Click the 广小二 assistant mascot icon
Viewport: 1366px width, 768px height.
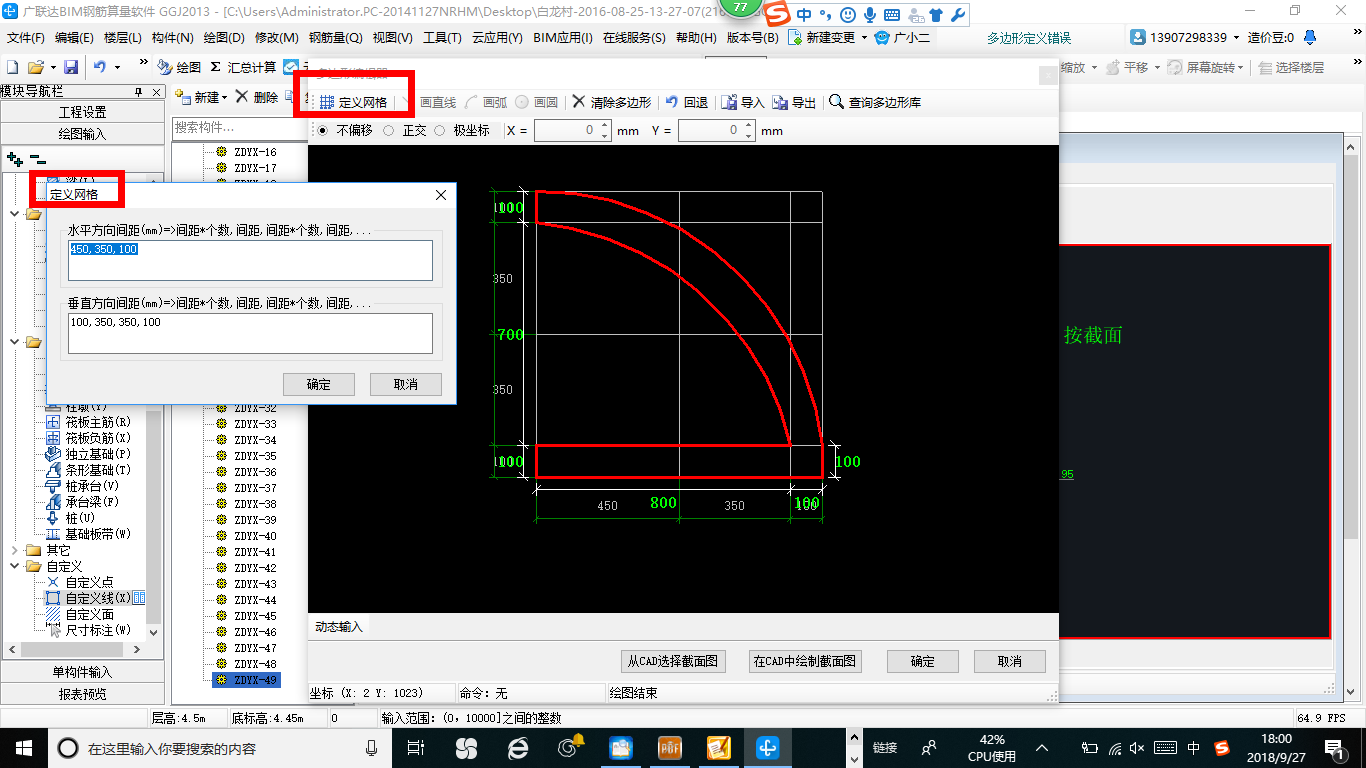pyautogui.click(x=881, y=38)
